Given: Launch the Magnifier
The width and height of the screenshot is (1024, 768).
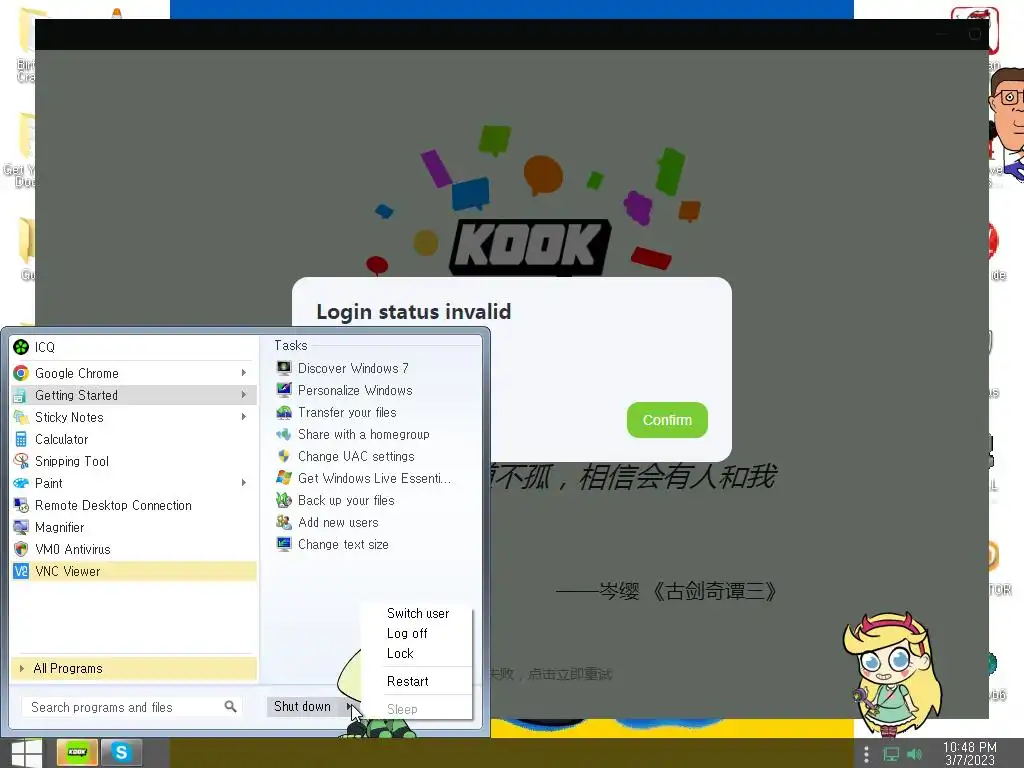Looking at the screenshot, I should pos(134,527).
